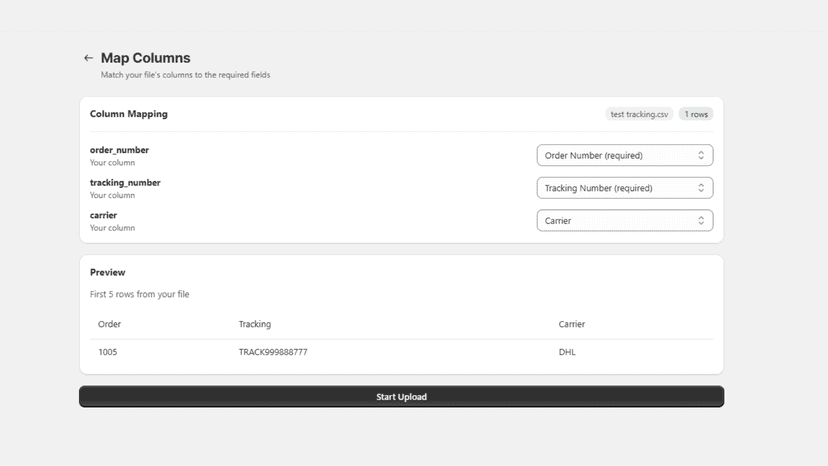Select the 1005 order cell

coord(108,352)
